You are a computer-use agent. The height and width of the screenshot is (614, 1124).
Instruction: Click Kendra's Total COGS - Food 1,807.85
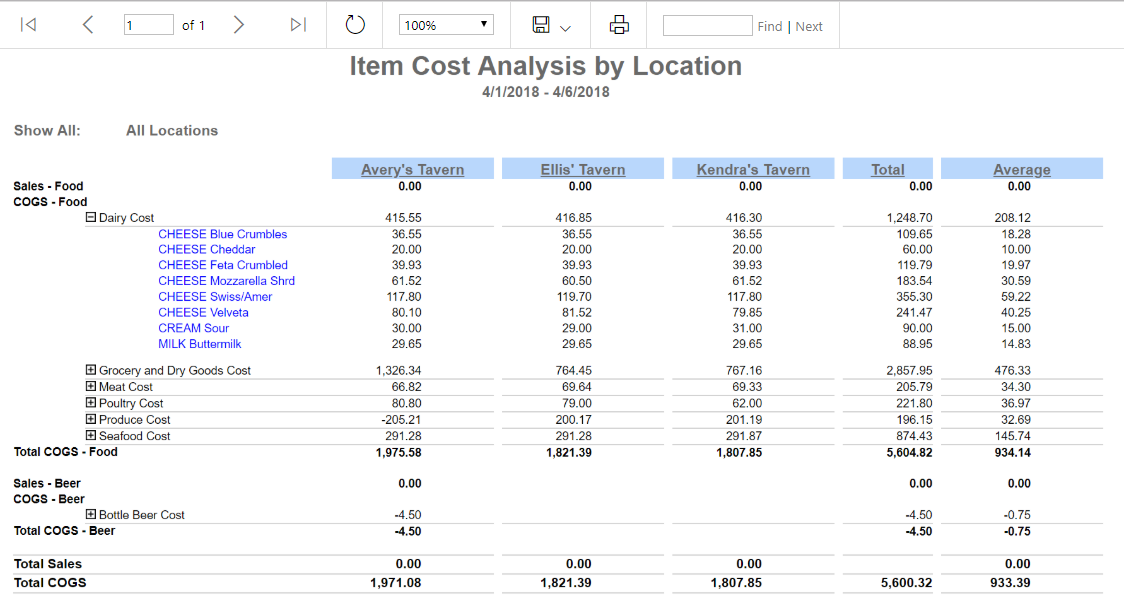coord(739,453)
